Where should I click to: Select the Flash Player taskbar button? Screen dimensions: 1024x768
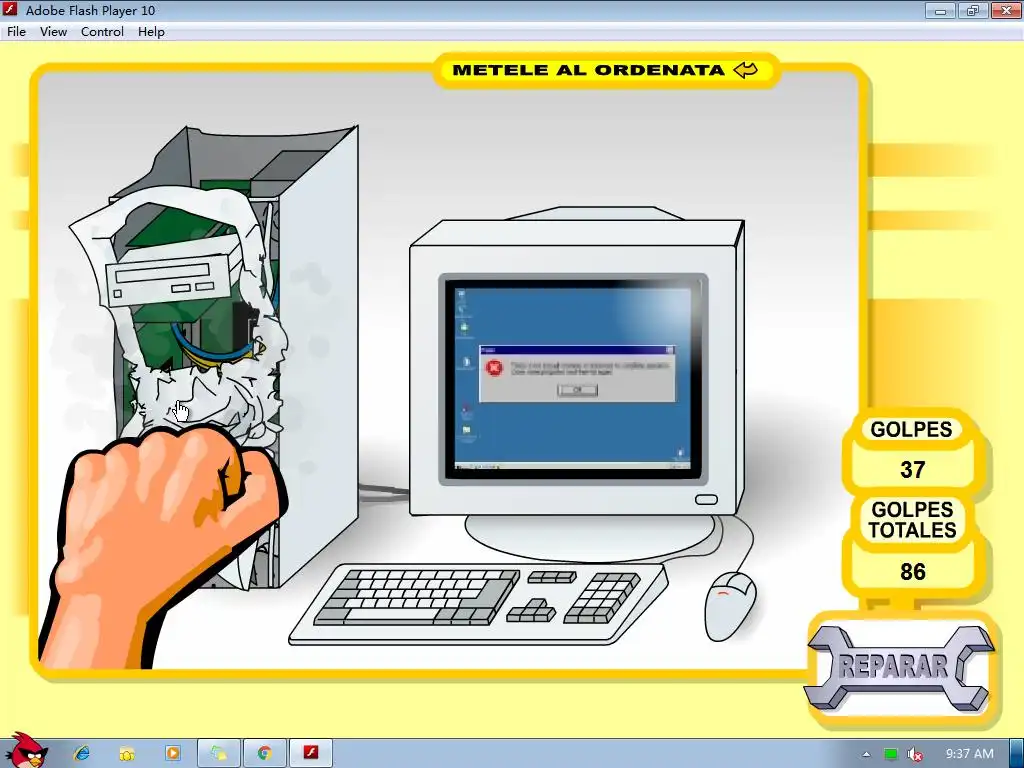(x=311, y=753)
